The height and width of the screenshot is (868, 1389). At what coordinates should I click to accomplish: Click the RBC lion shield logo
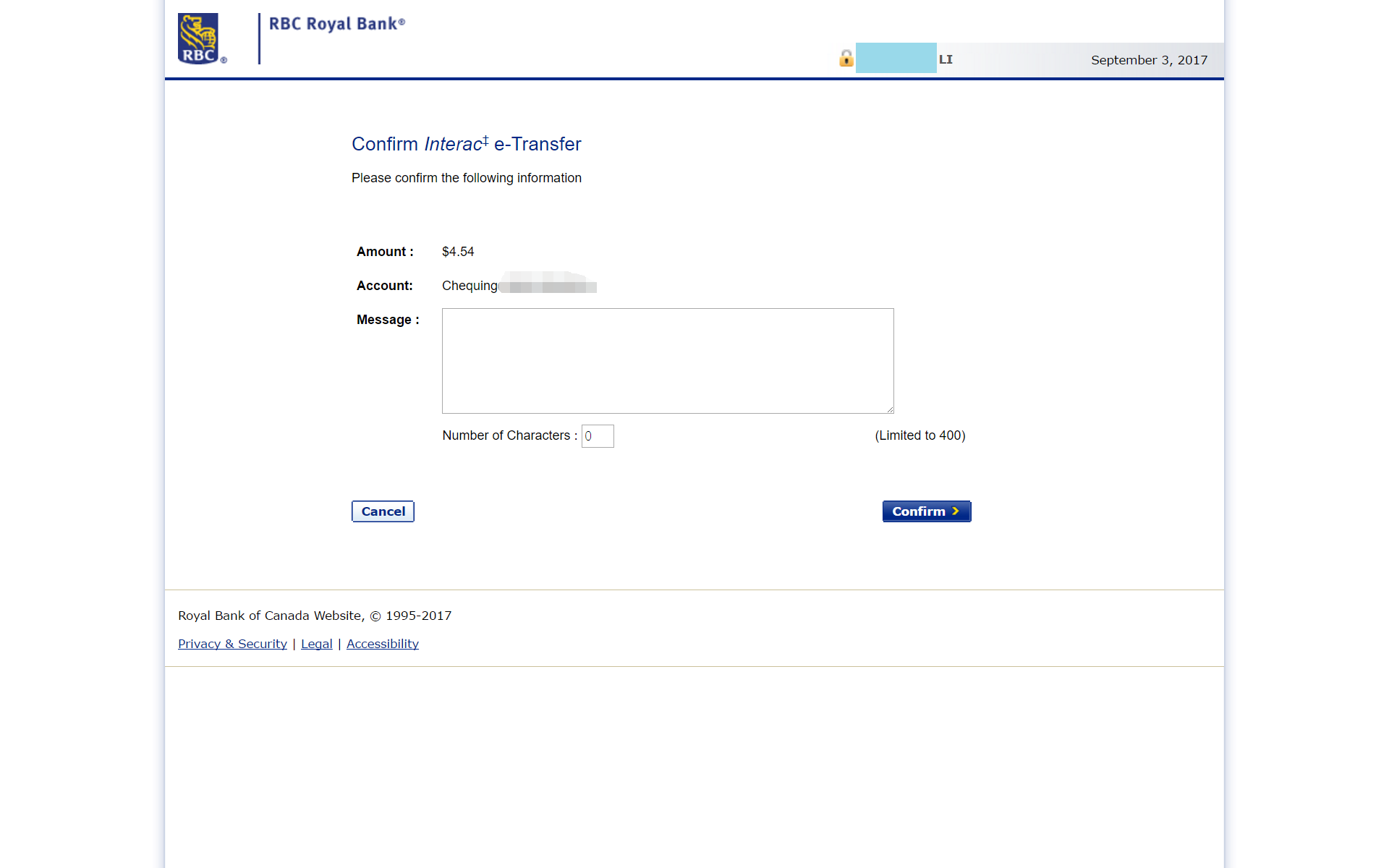click(198, 38)
